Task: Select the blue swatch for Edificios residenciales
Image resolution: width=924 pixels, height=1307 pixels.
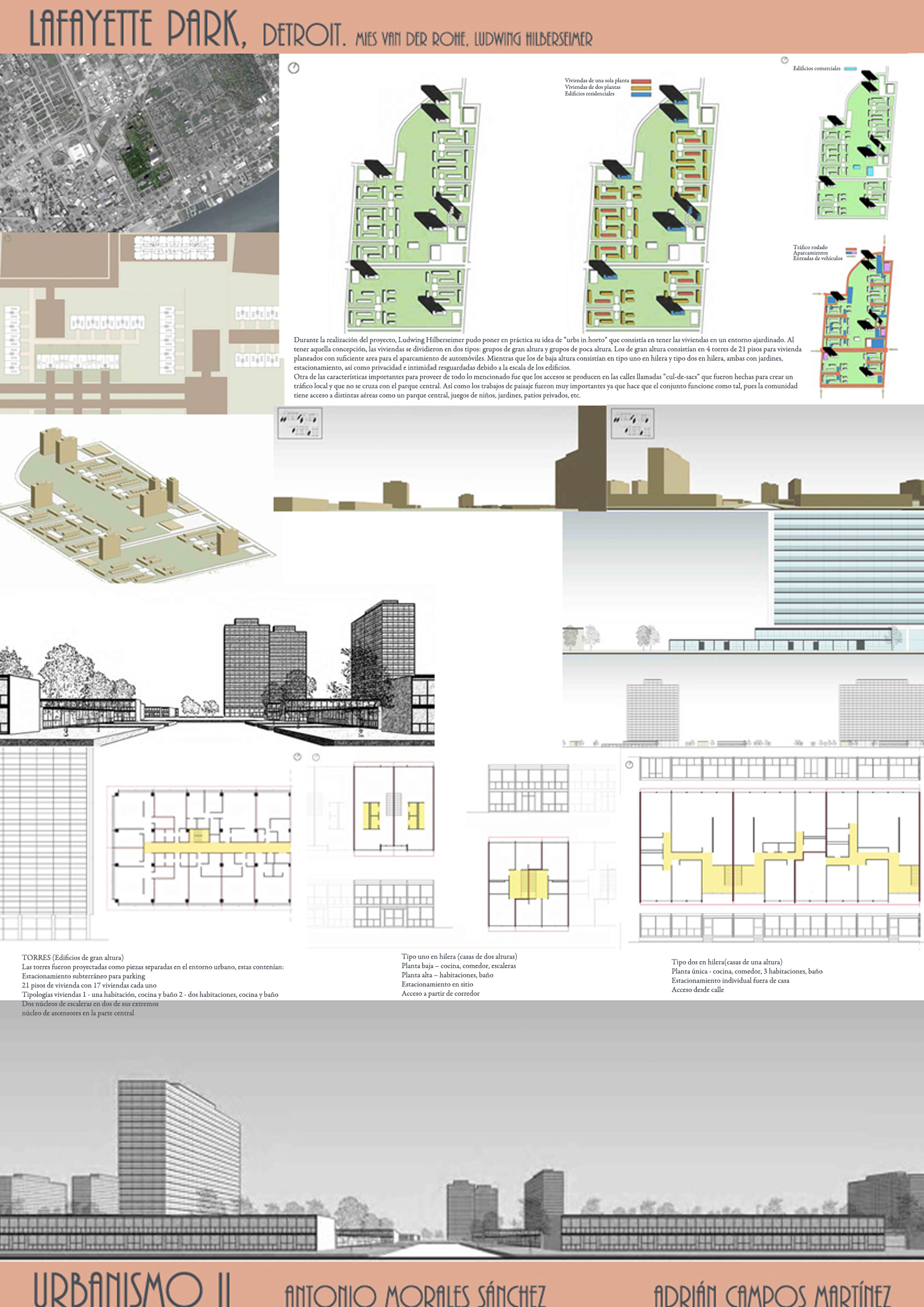Action: [x=641, y=94]
